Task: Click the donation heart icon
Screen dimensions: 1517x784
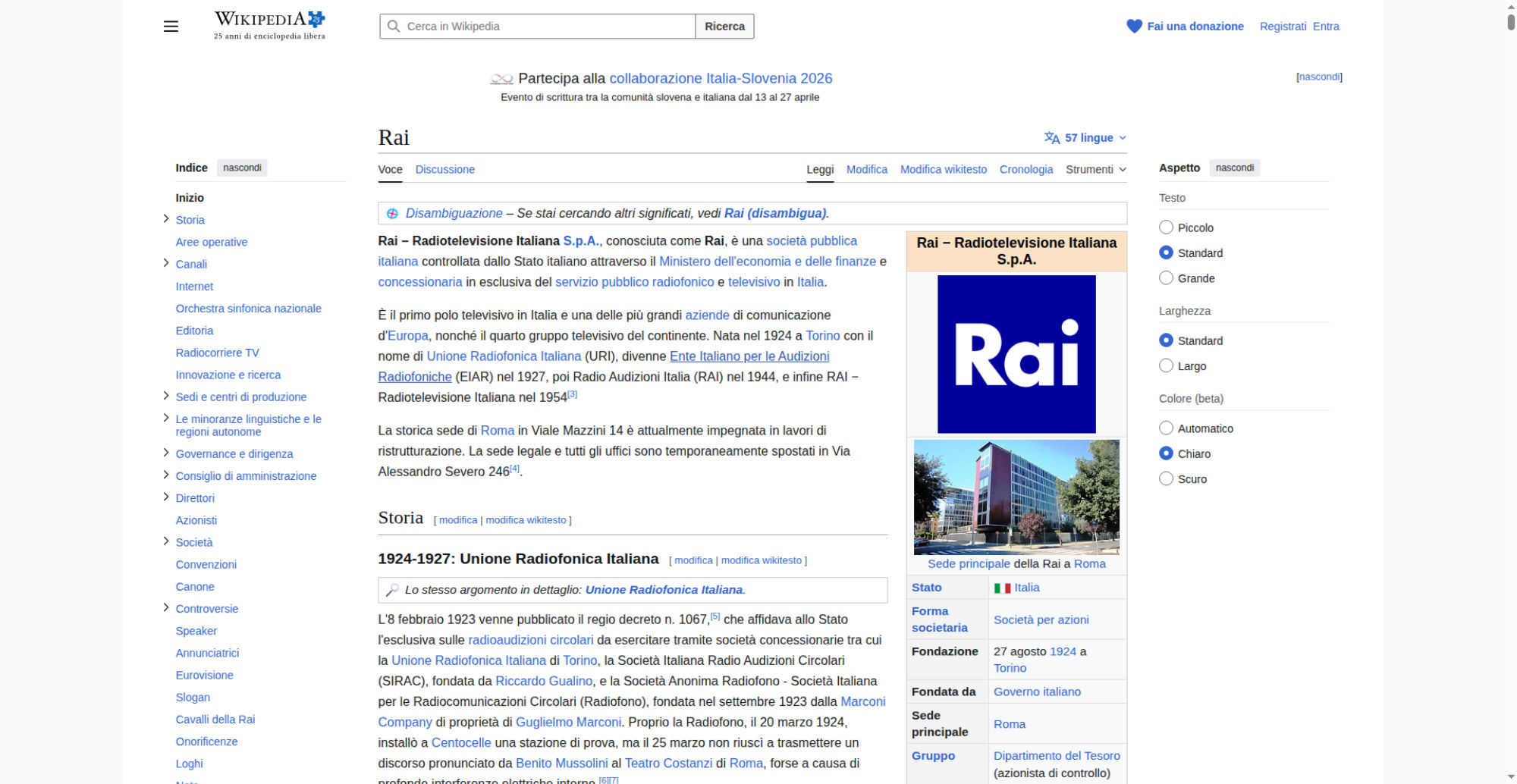Action: (x=1134, y=27)
